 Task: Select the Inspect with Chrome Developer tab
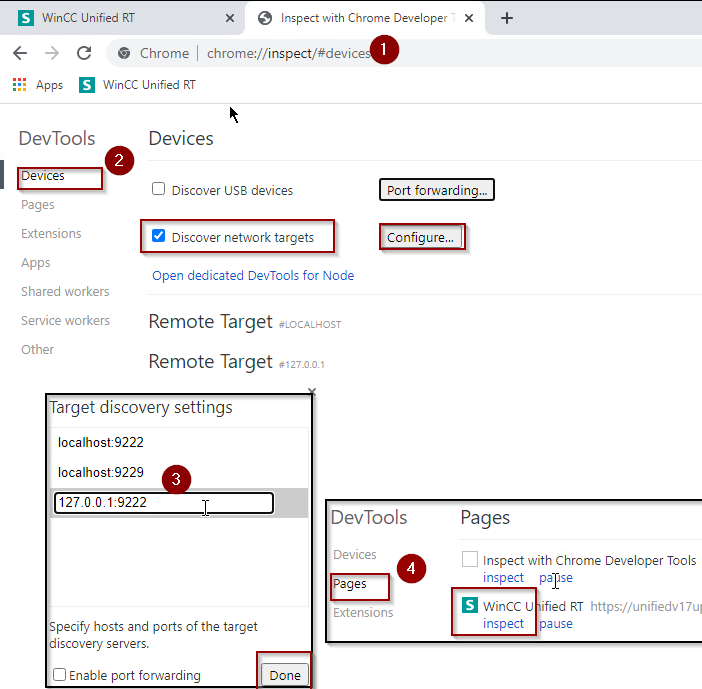[365, 18]
